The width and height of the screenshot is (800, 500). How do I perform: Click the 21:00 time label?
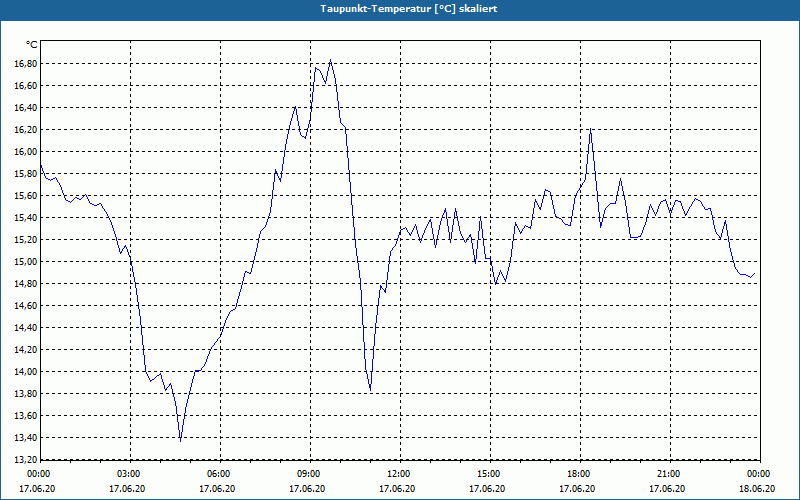670,474
